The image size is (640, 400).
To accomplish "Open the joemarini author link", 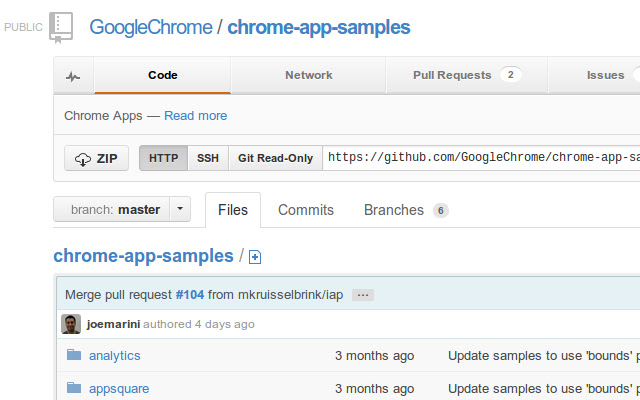I will coord(113,324).
